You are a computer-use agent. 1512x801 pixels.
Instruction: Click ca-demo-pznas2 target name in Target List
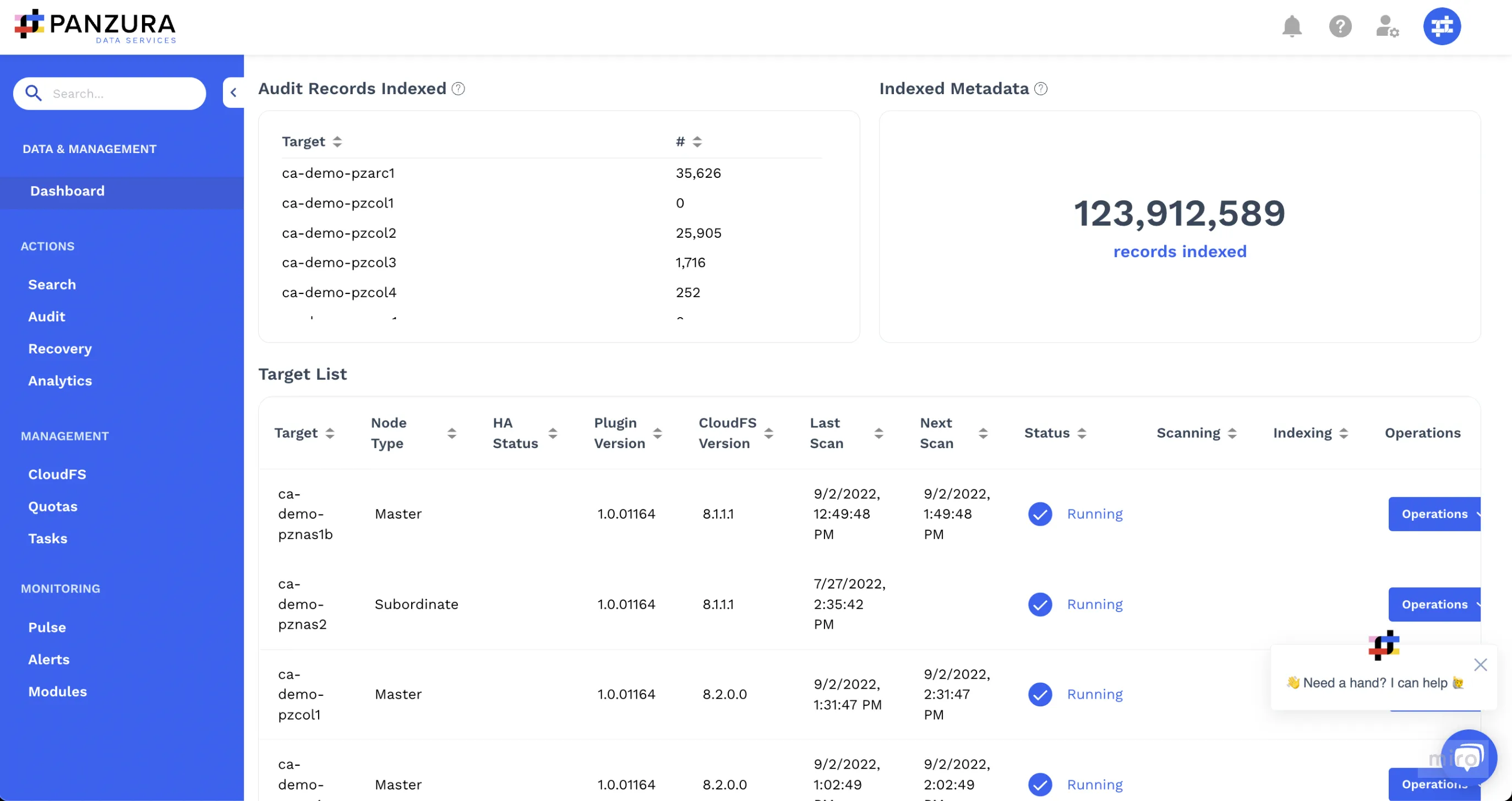pos(302,605)
